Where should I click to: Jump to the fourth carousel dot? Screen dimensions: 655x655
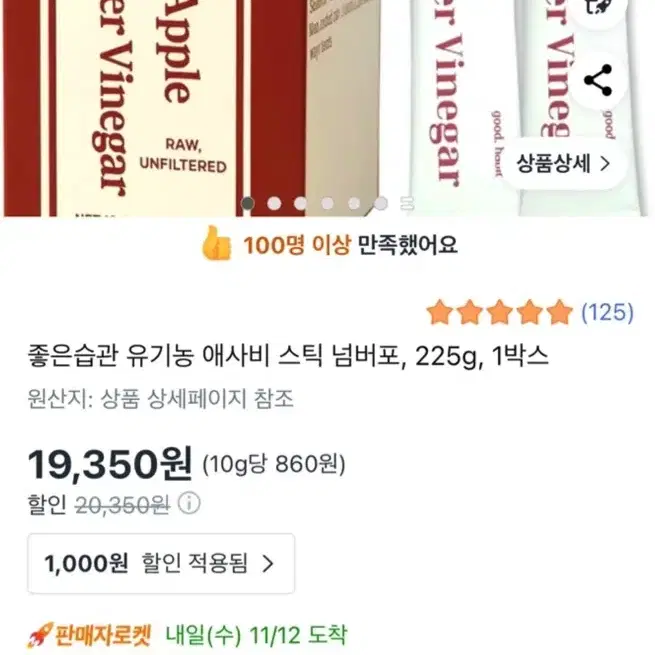point(328,203)
